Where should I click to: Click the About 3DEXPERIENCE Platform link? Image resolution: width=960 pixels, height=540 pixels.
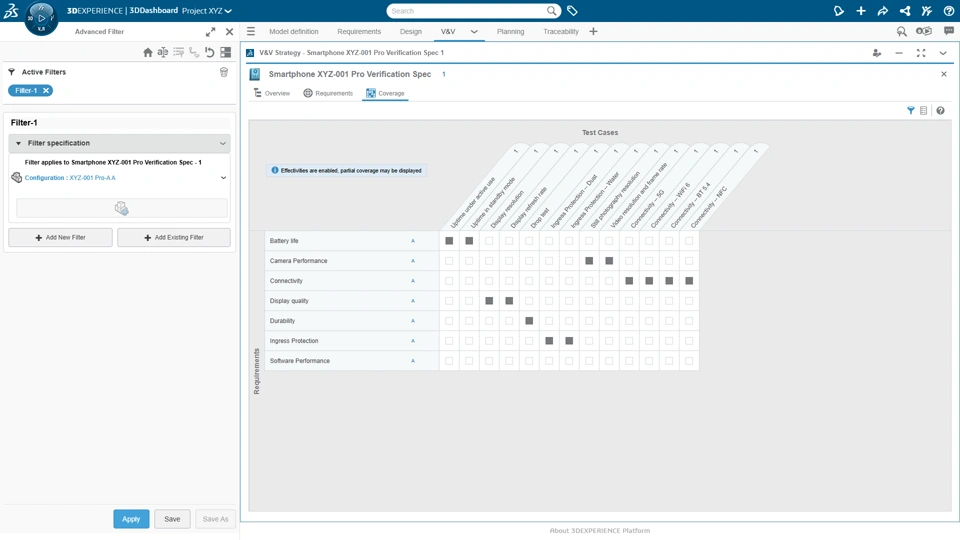click(599, 531)
